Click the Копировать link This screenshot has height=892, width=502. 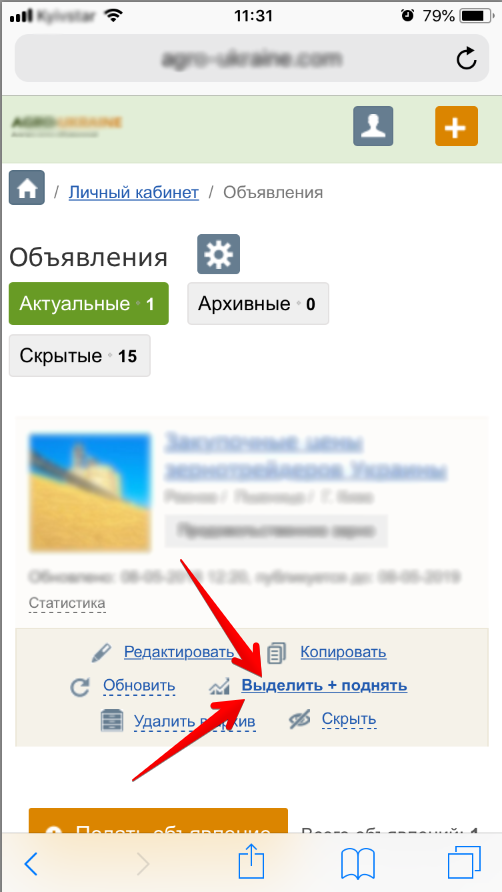343,652
